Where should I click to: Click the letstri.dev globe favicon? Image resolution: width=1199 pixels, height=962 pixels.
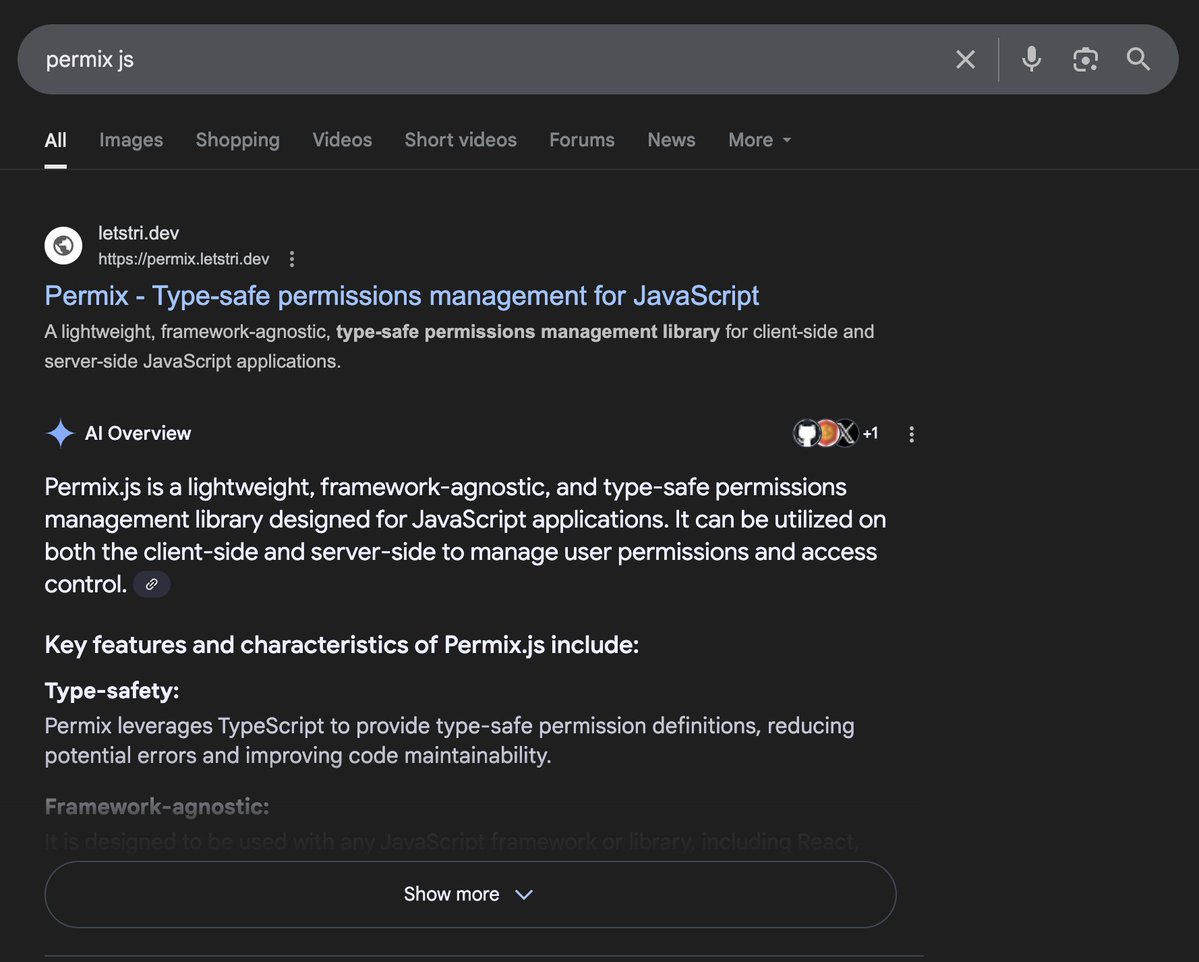(63, 245)
